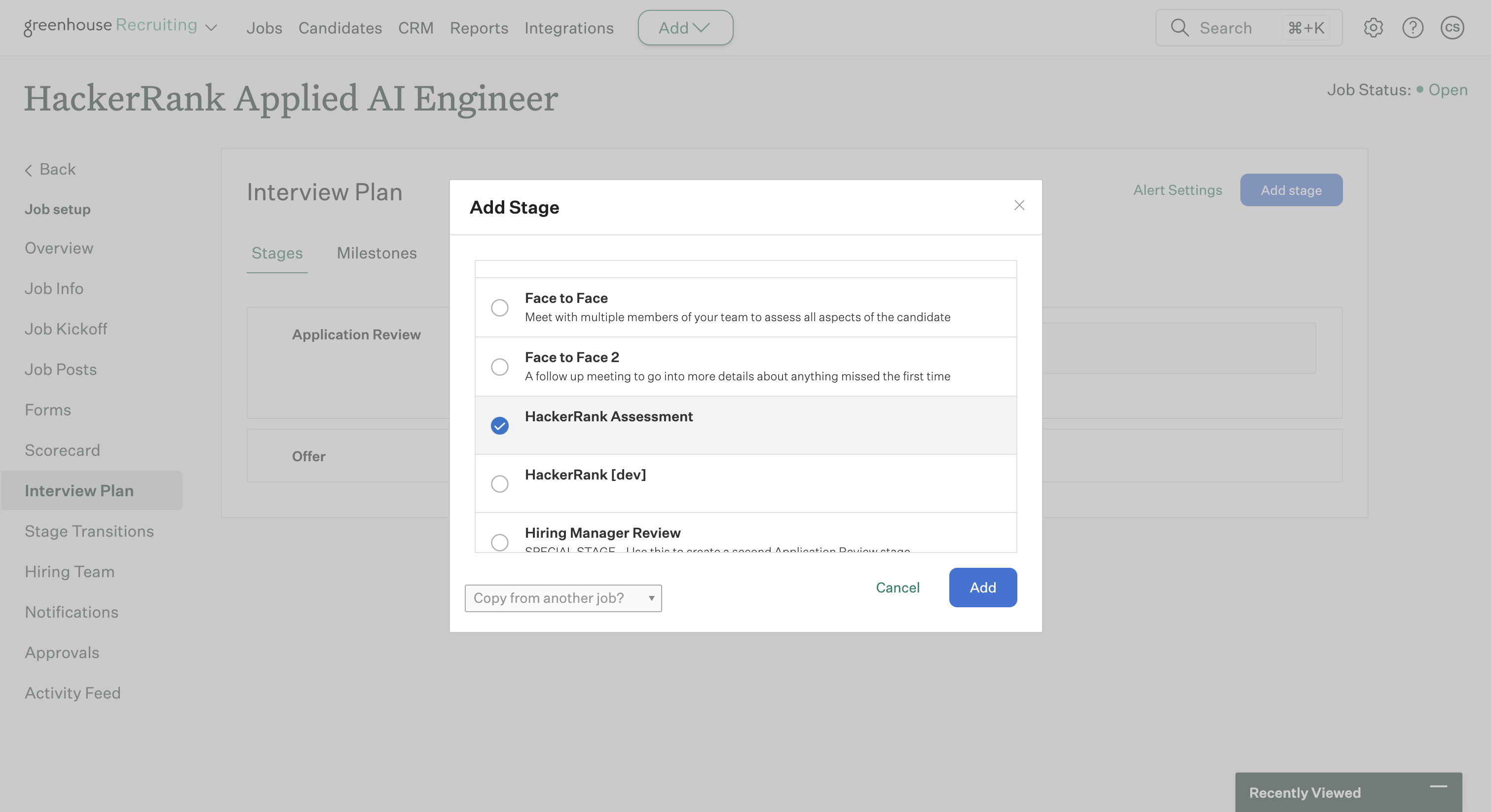Choose the HackerRank [dev] radio button
This screenshot has width=1491, height=812.
click(x=499, y=484)
